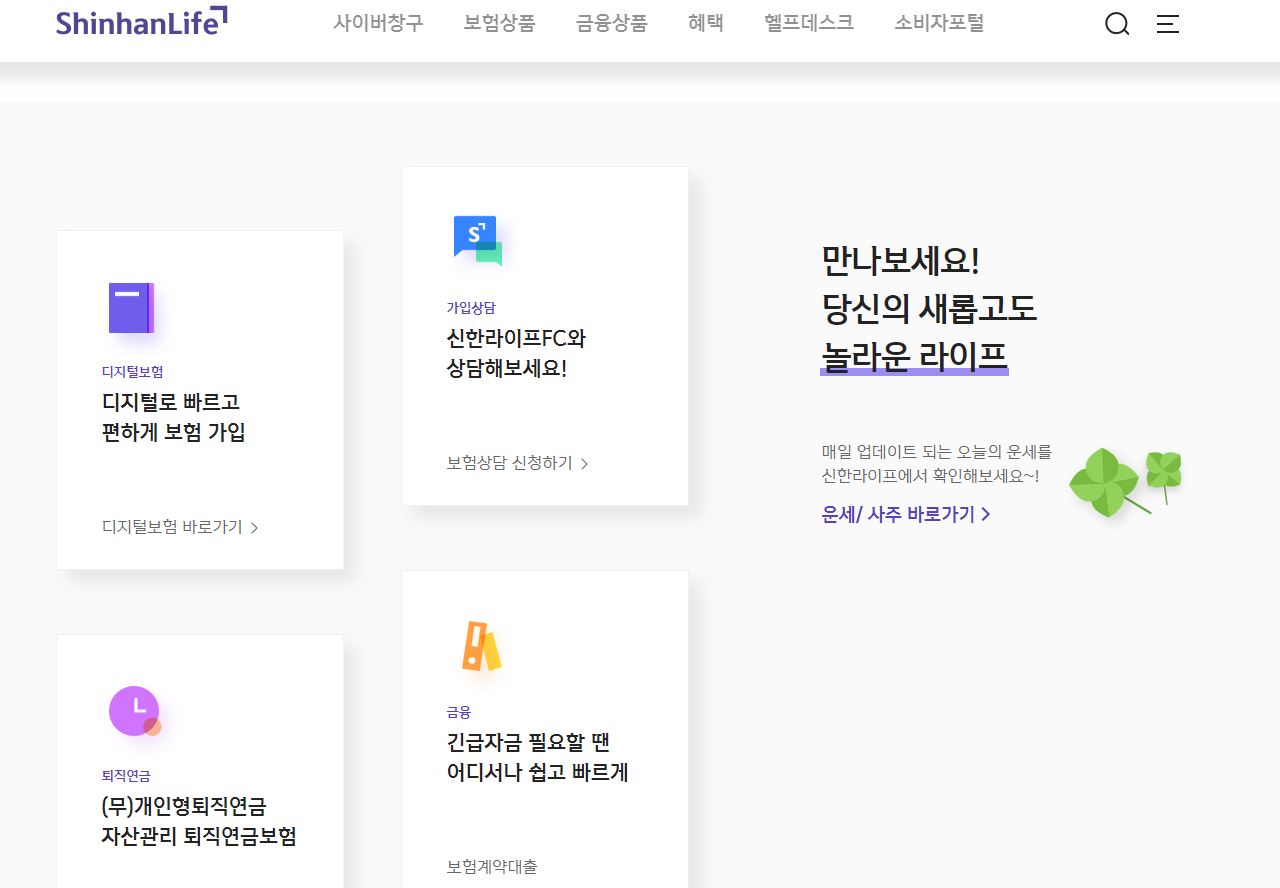Click the 디지털로 빠르고 편하게 보험 가입 heading
The image size is (1280, 888).
[173, 417]
